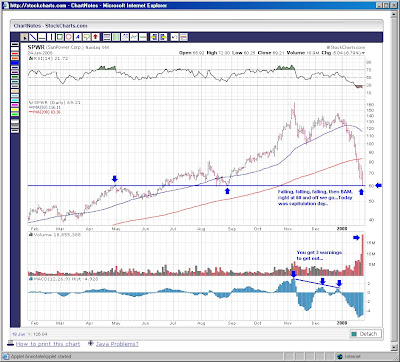Click the yellow left-arrow toolbar icon
Viewport: 400px width, 362px height.
[154, 37]
